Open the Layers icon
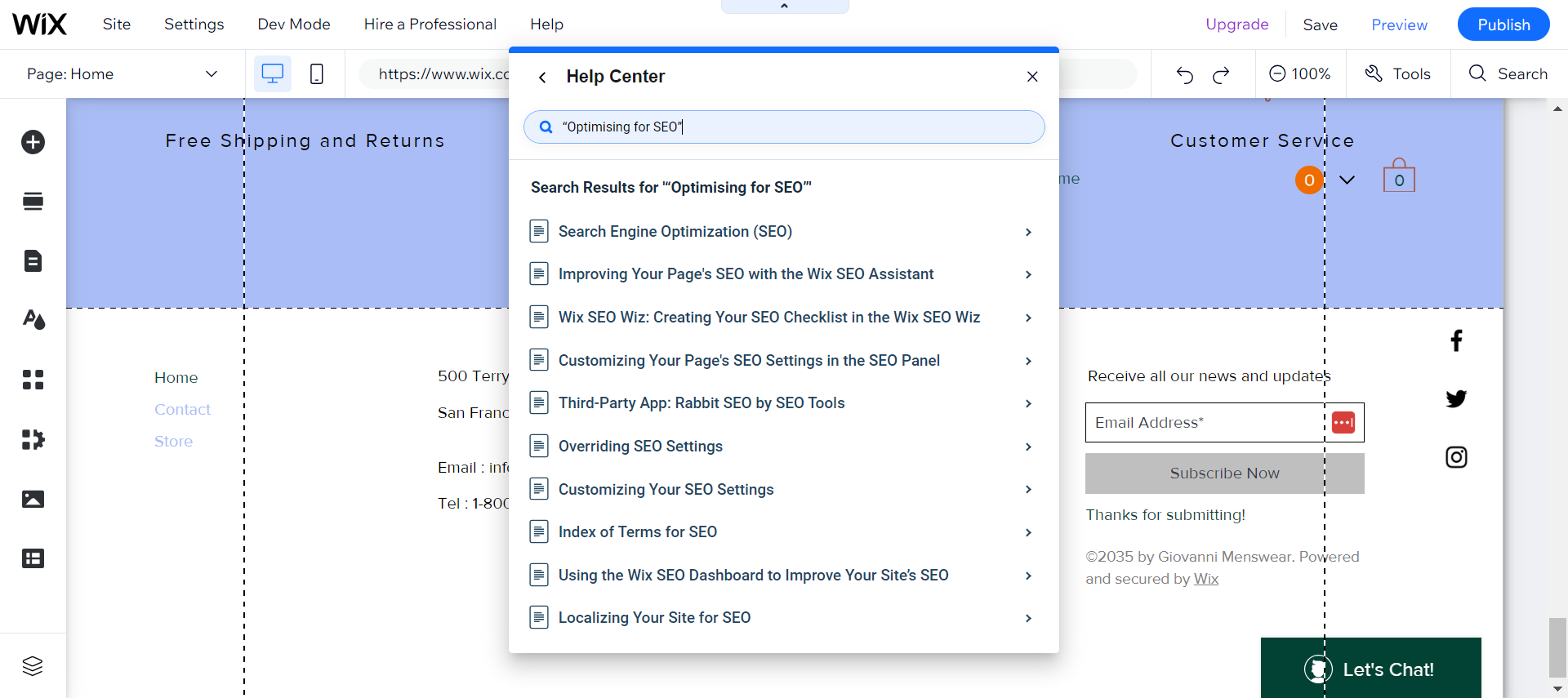 click(33, 666)
